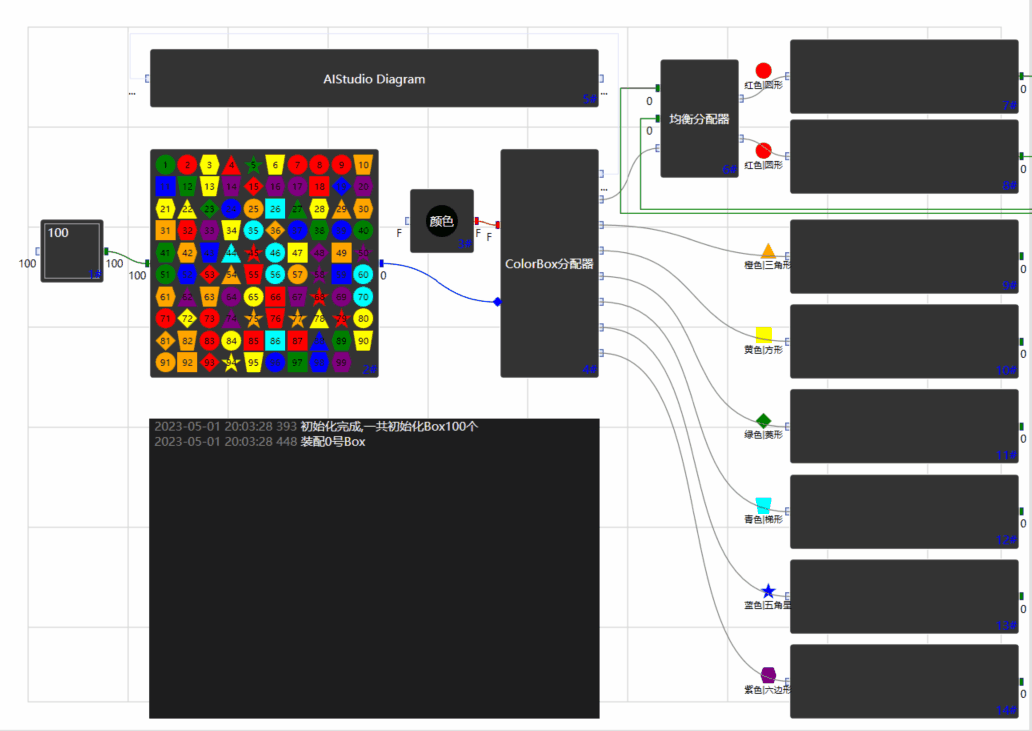Screen dimensions: 1032x731
Task: Select the dark output node labeled 14#
Action: [904, 681]
